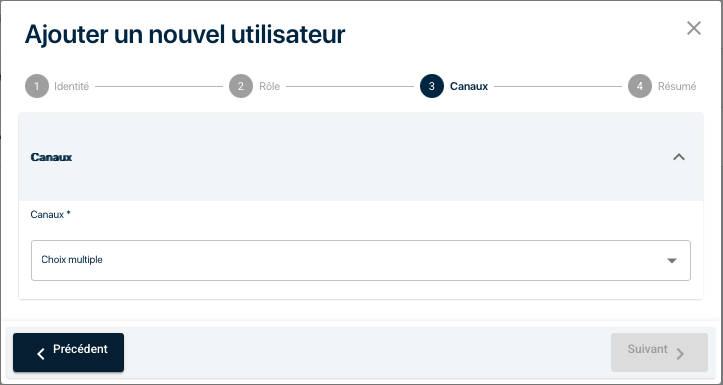723x385 pixels.
Task: Collapse the Canaux section with the chevron
Action: pyautogui.click(x=679, y=157)
